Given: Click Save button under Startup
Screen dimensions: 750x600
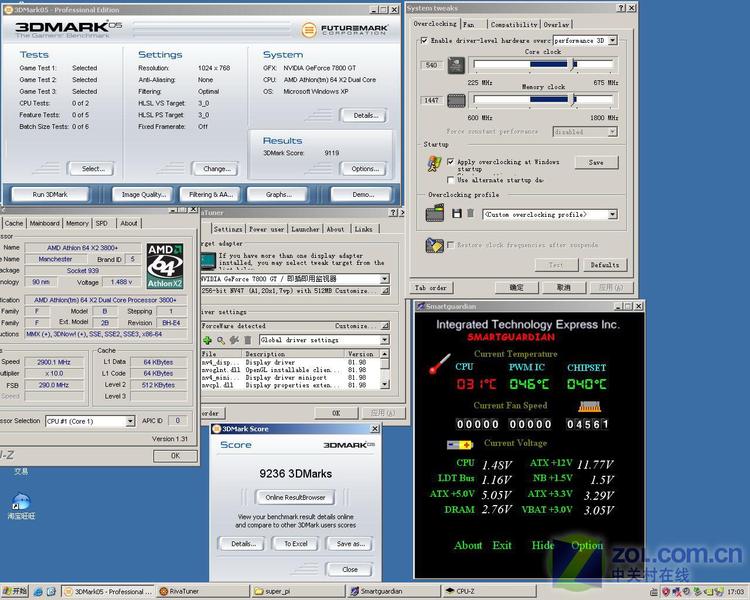Looking at the screenshot, I should (x=596, y=163).
